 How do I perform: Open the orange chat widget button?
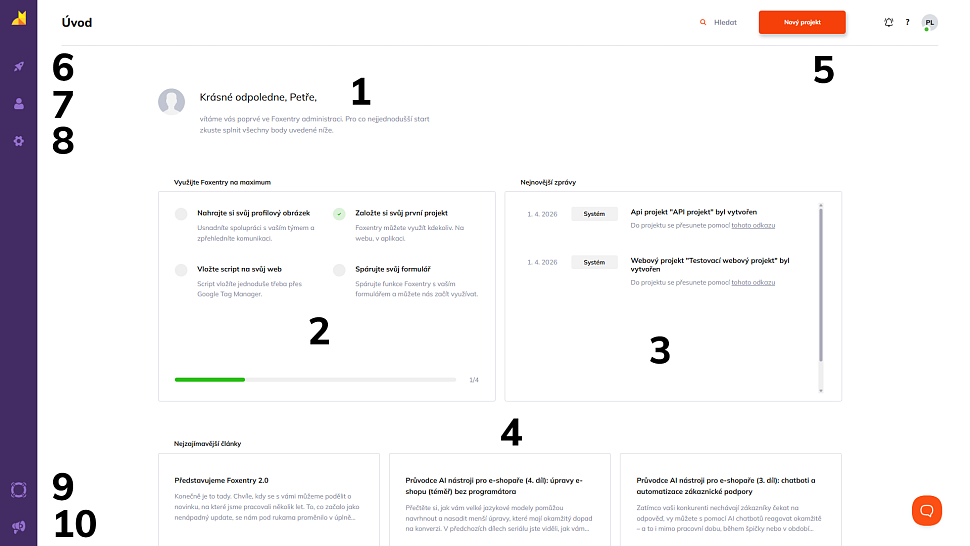click(927, 510)
